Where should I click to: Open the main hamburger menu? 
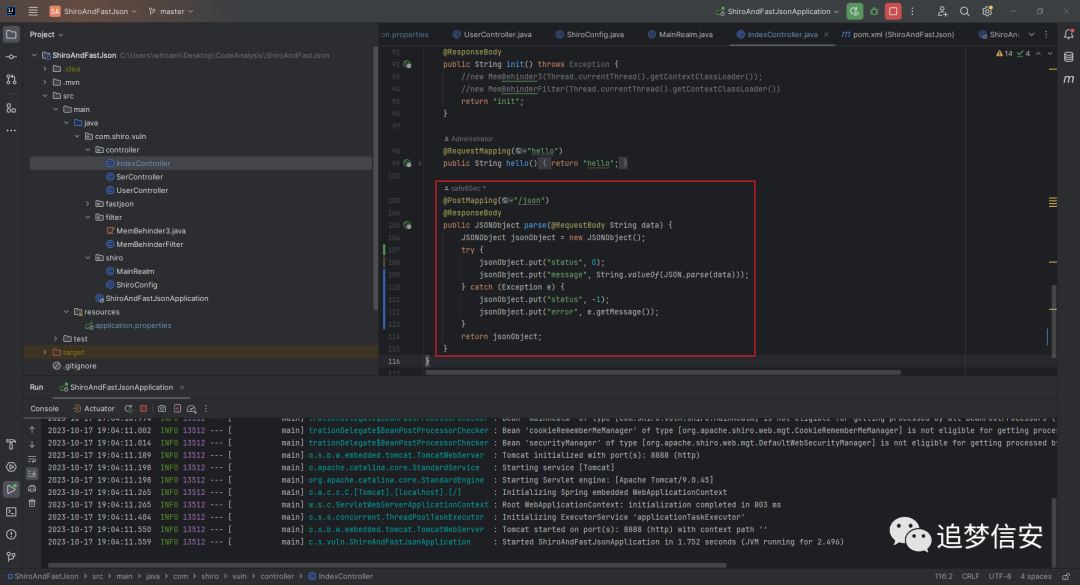click(x=32, y=11)
